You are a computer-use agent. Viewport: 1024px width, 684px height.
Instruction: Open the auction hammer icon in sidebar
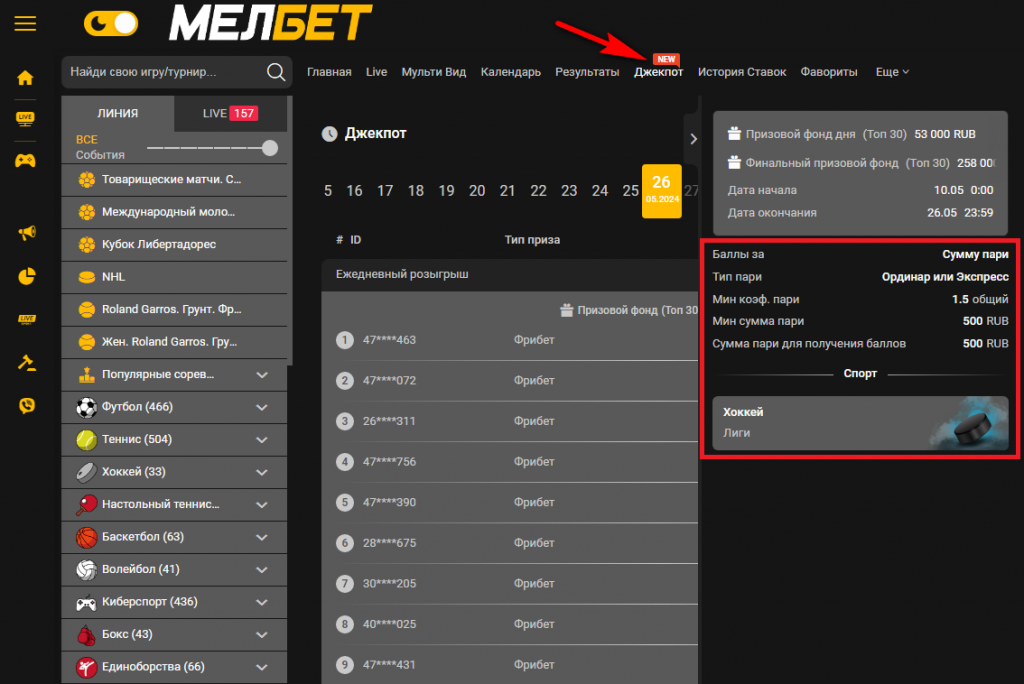pos(27,363)
